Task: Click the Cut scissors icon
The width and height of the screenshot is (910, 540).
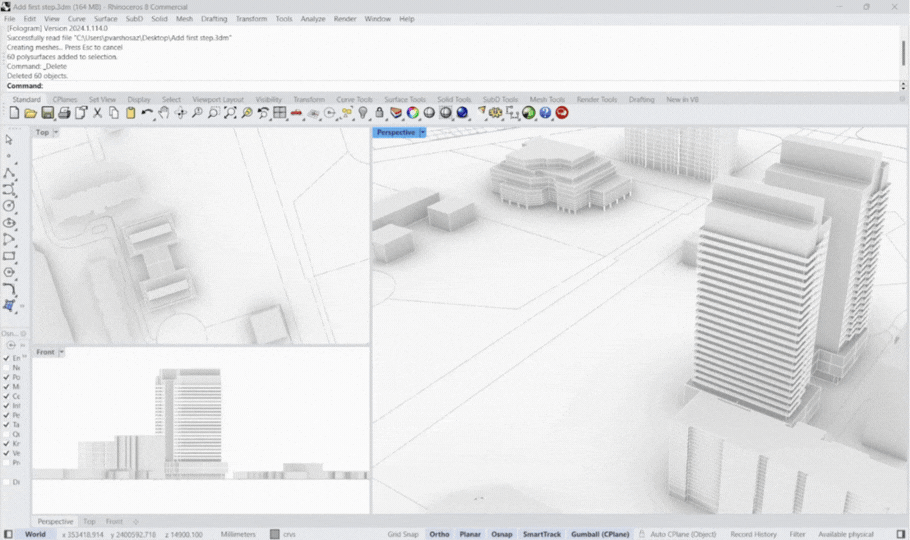Action: [x=98, y=113]
